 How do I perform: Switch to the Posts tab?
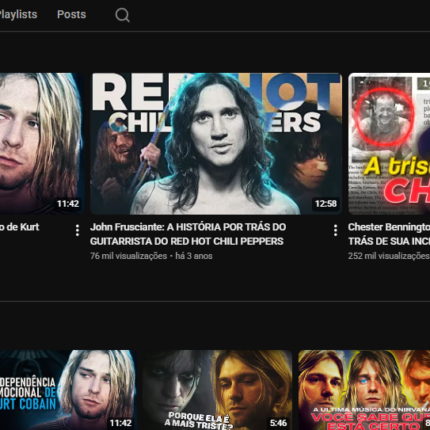(x=71, y=15)
